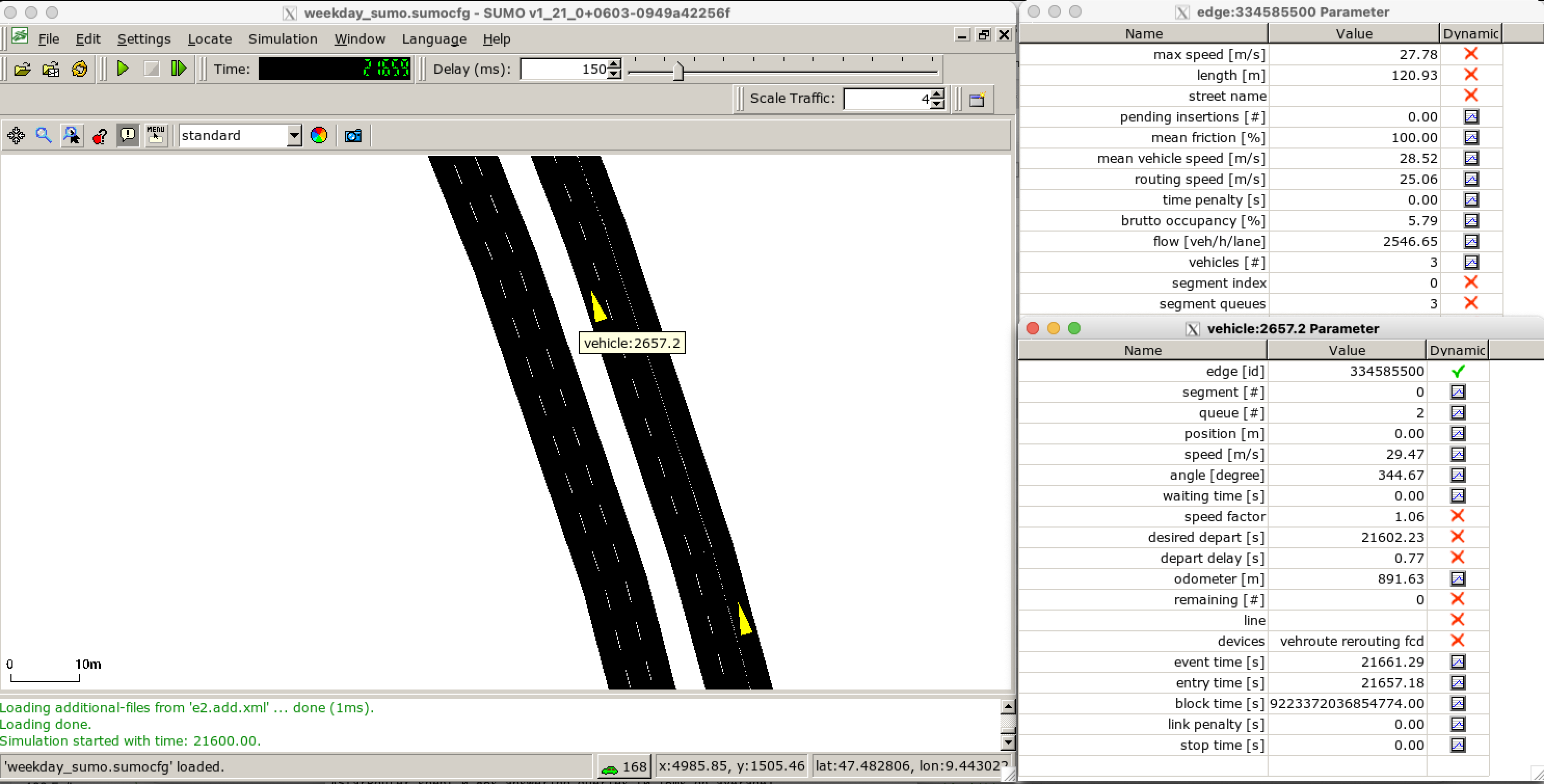Track pending insertions chart in edge window
The width and height of the screenshot is (1544, 784).
click(x=1471, y=117)
